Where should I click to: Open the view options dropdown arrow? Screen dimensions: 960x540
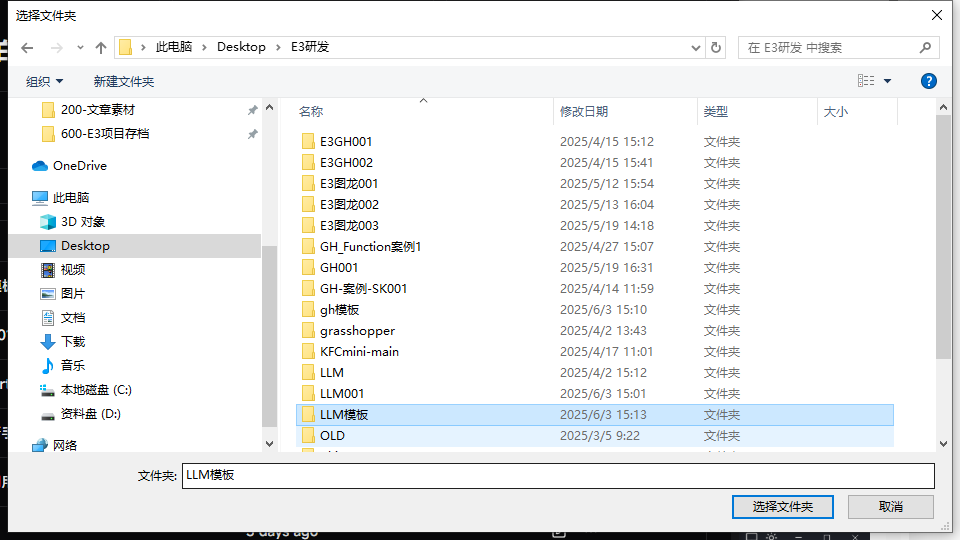click(x=887, y=81)
